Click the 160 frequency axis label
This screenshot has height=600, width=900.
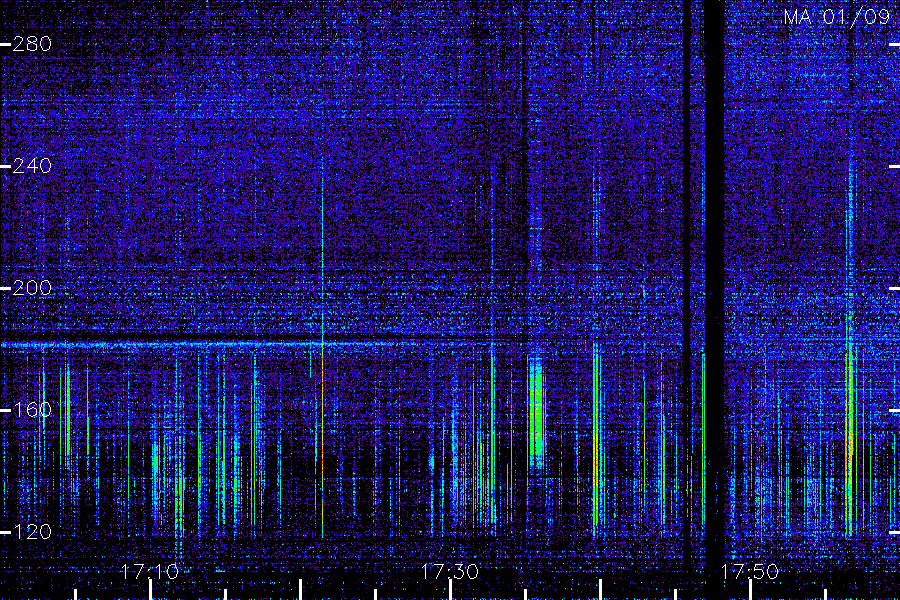pos(32,409)
